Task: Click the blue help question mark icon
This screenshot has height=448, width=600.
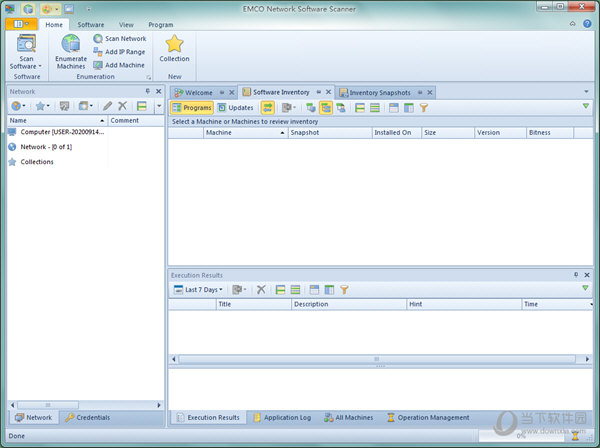Action: (x=587, y=24)
